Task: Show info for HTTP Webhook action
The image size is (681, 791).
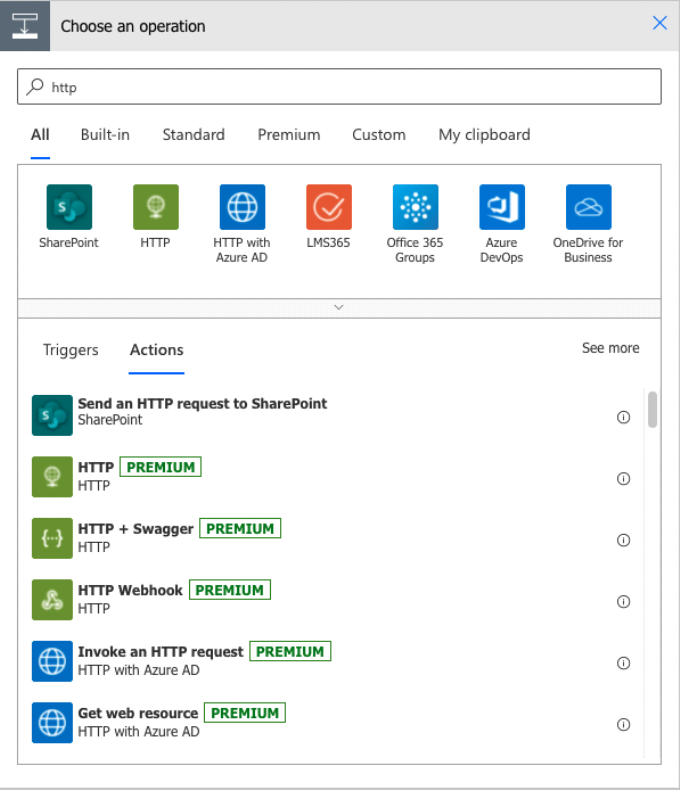Action: pyautogui.click(x=624, y=602)
